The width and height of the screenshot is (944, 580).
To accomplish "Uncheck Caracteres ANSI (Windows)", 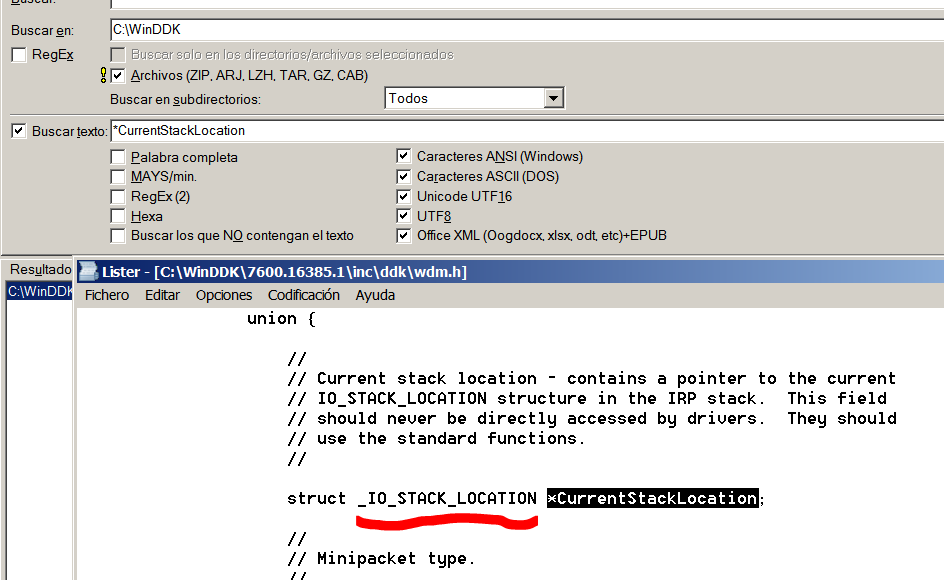I will click(403, 157).
